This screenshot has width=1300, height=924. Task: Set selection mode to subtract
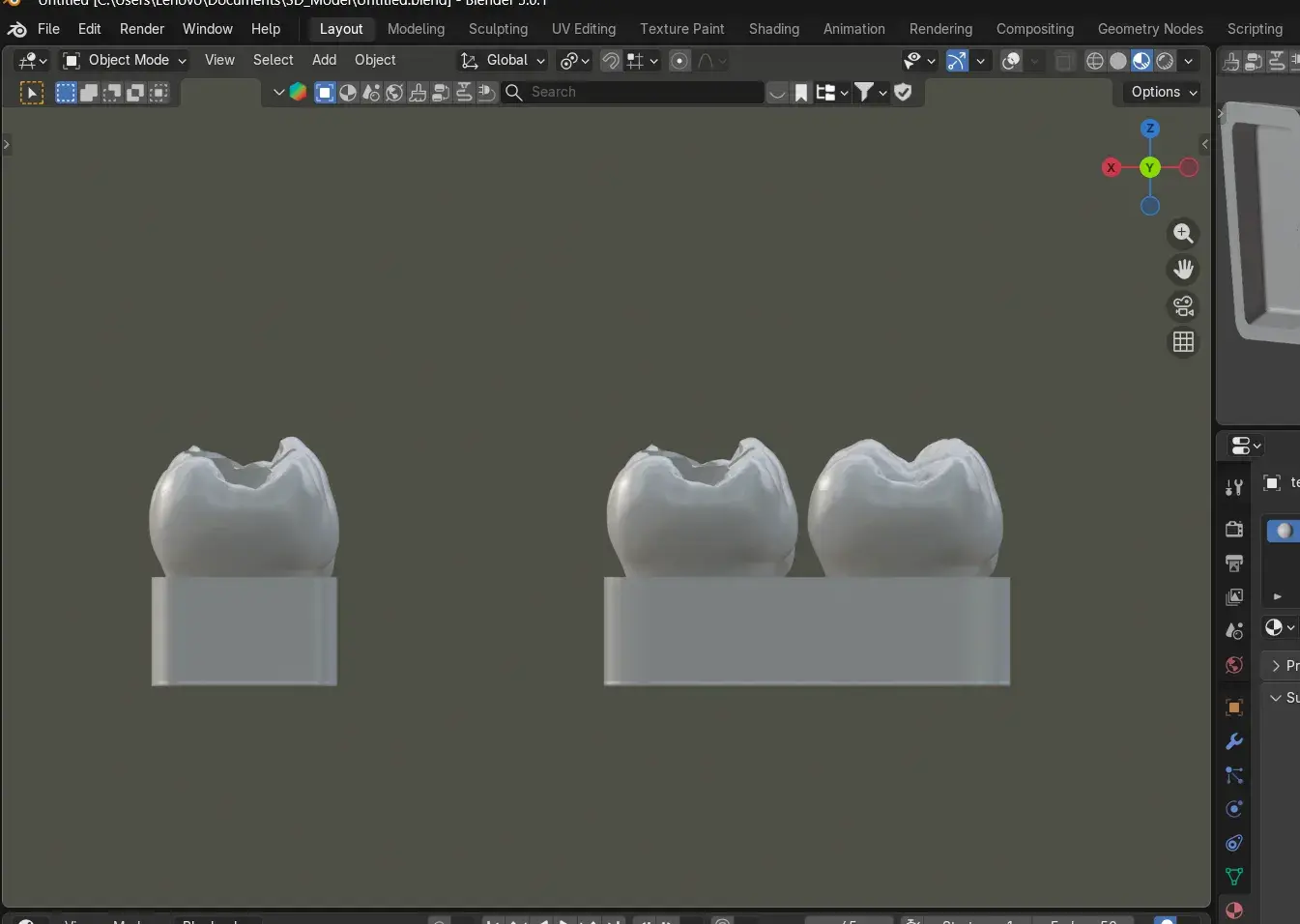112,93
